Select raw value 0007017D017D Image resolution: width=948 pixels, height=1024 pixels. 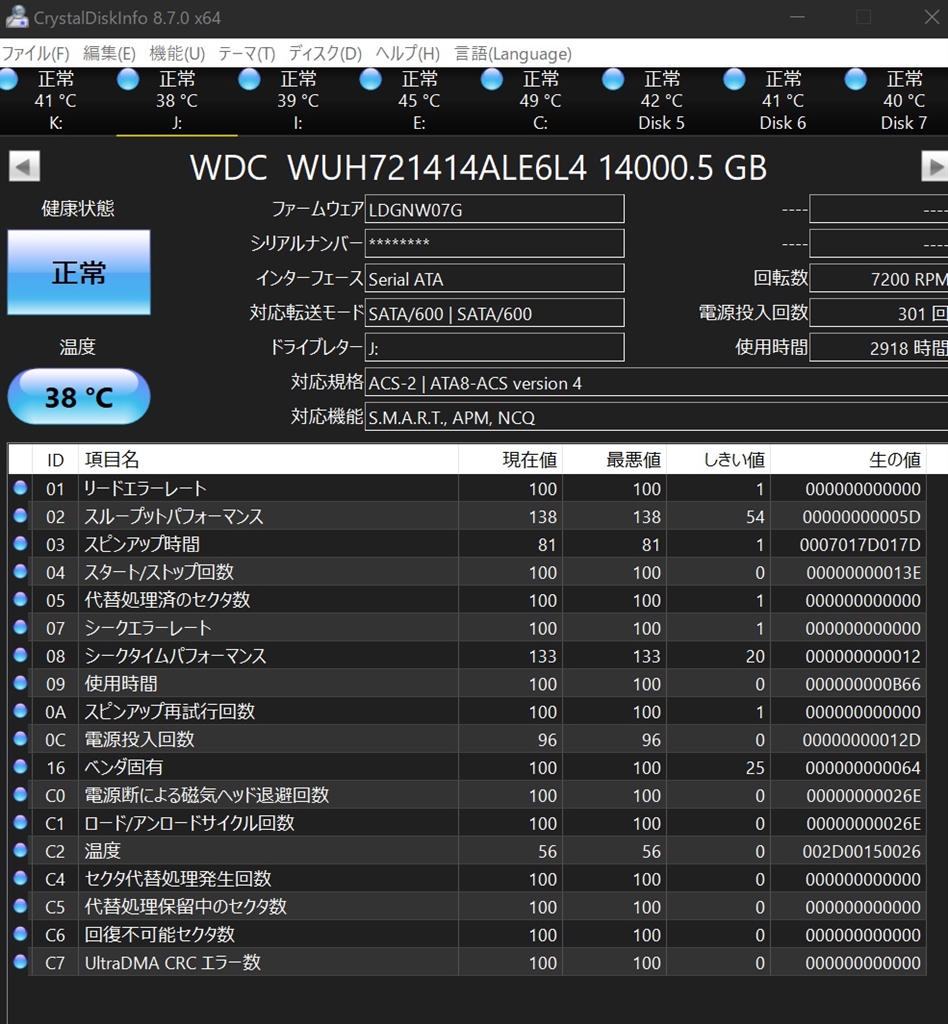click(860, 545)
